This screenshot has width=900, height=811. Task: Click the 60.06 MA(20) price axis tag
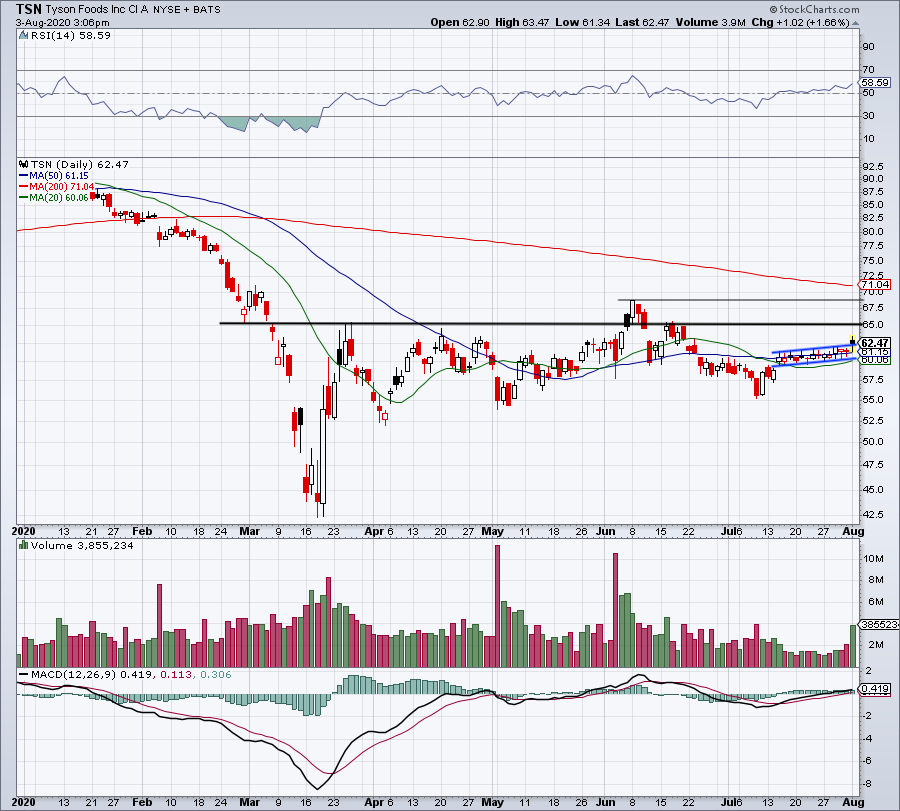[875, 359]
